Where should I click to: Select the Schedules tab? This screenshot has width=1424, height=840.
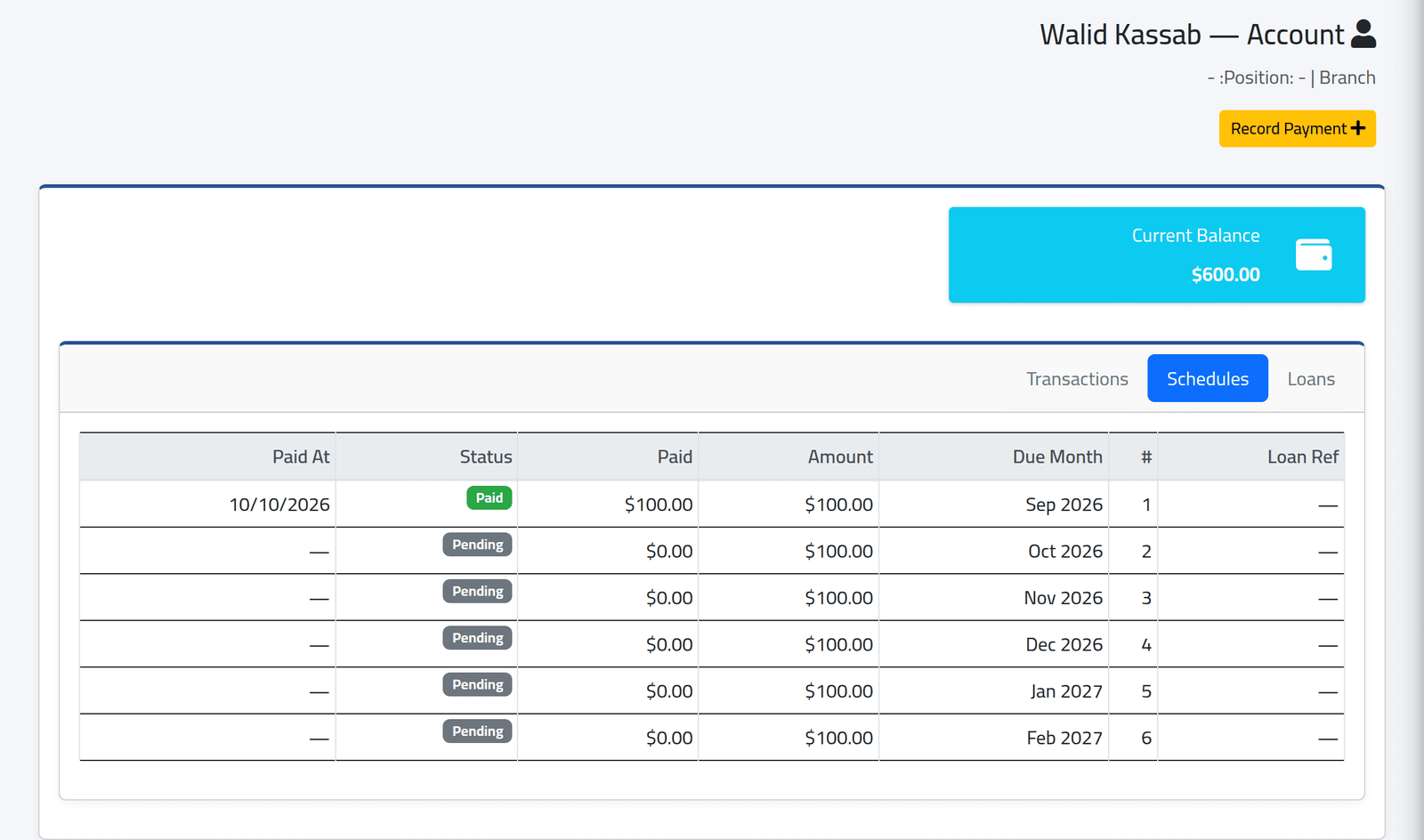pyautogui.click(x=1208, y=379)
